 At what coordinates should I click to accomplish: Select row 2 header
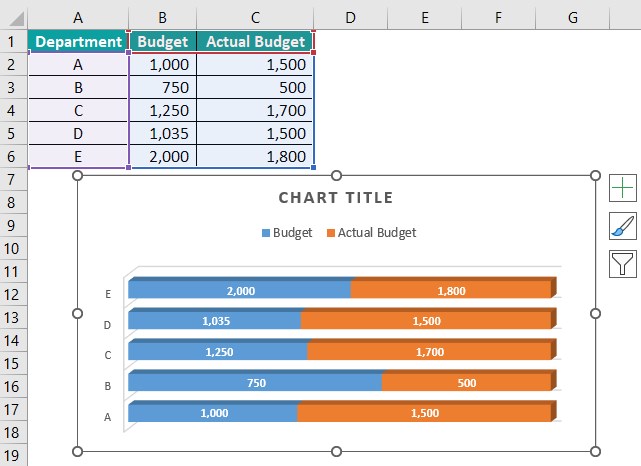click(13, 64)
